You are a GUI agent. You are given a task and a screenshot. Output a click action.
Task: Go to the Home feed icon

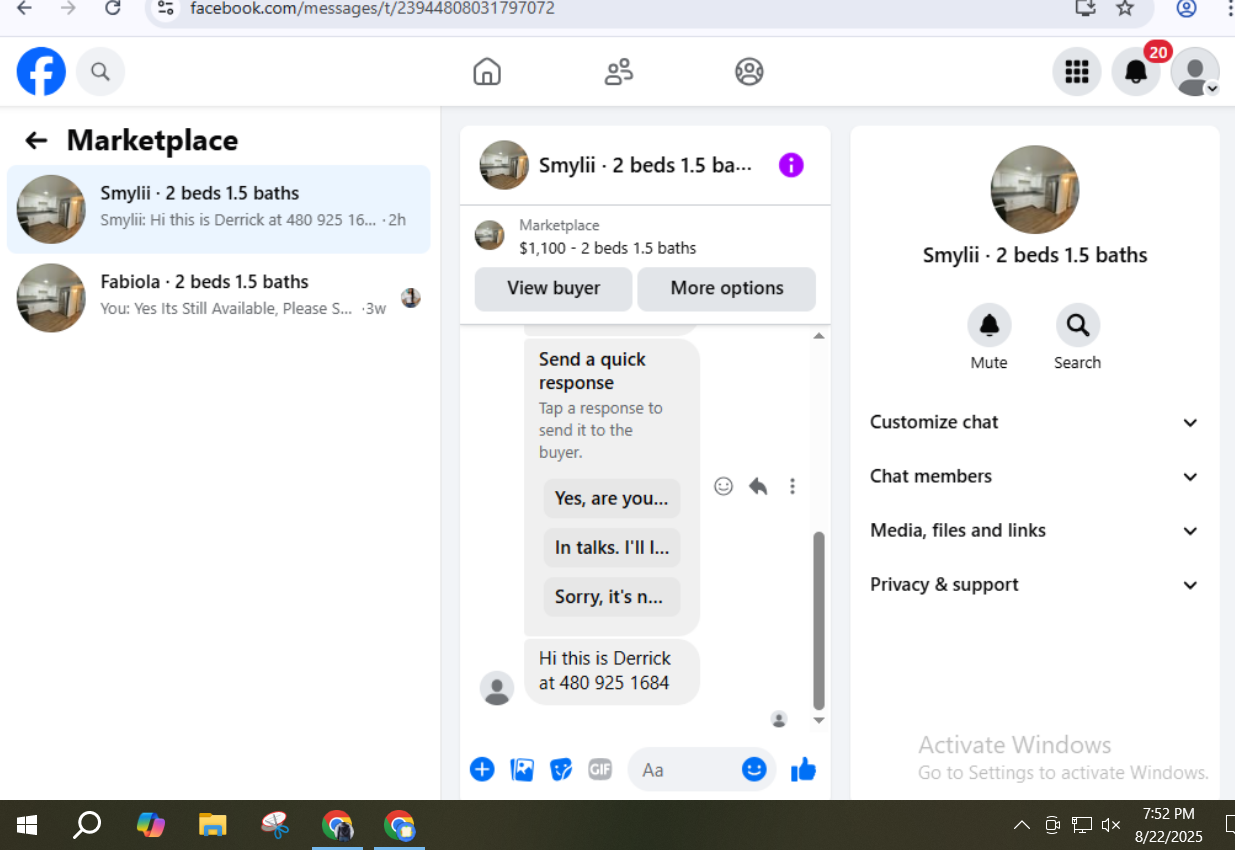point(487,72)
